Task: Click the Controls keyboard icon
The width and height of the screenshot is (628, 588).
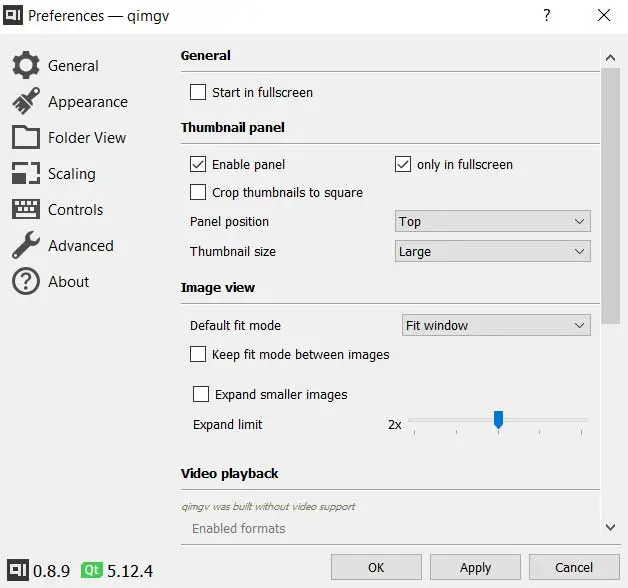Action: [25, 210]
